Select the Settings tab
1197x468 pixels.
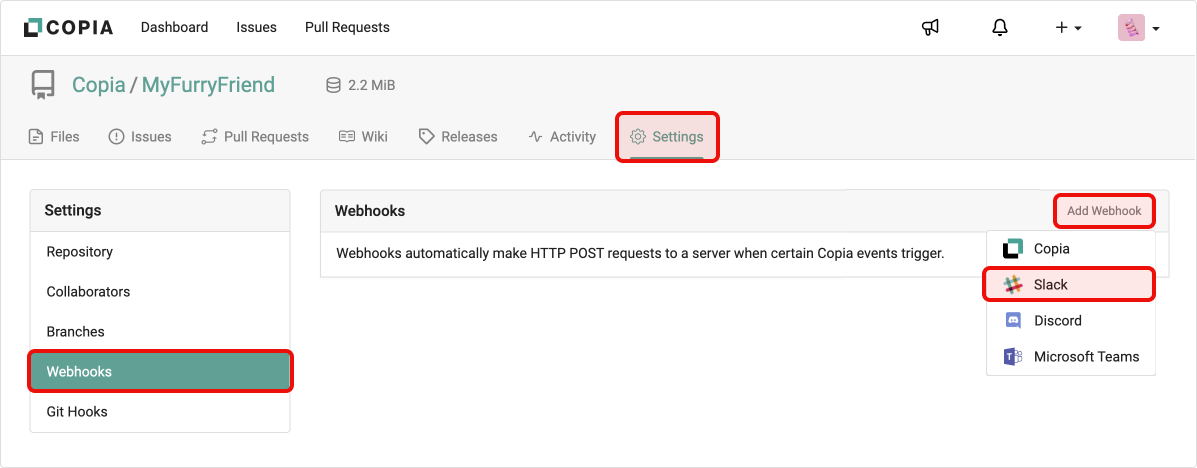667,137
